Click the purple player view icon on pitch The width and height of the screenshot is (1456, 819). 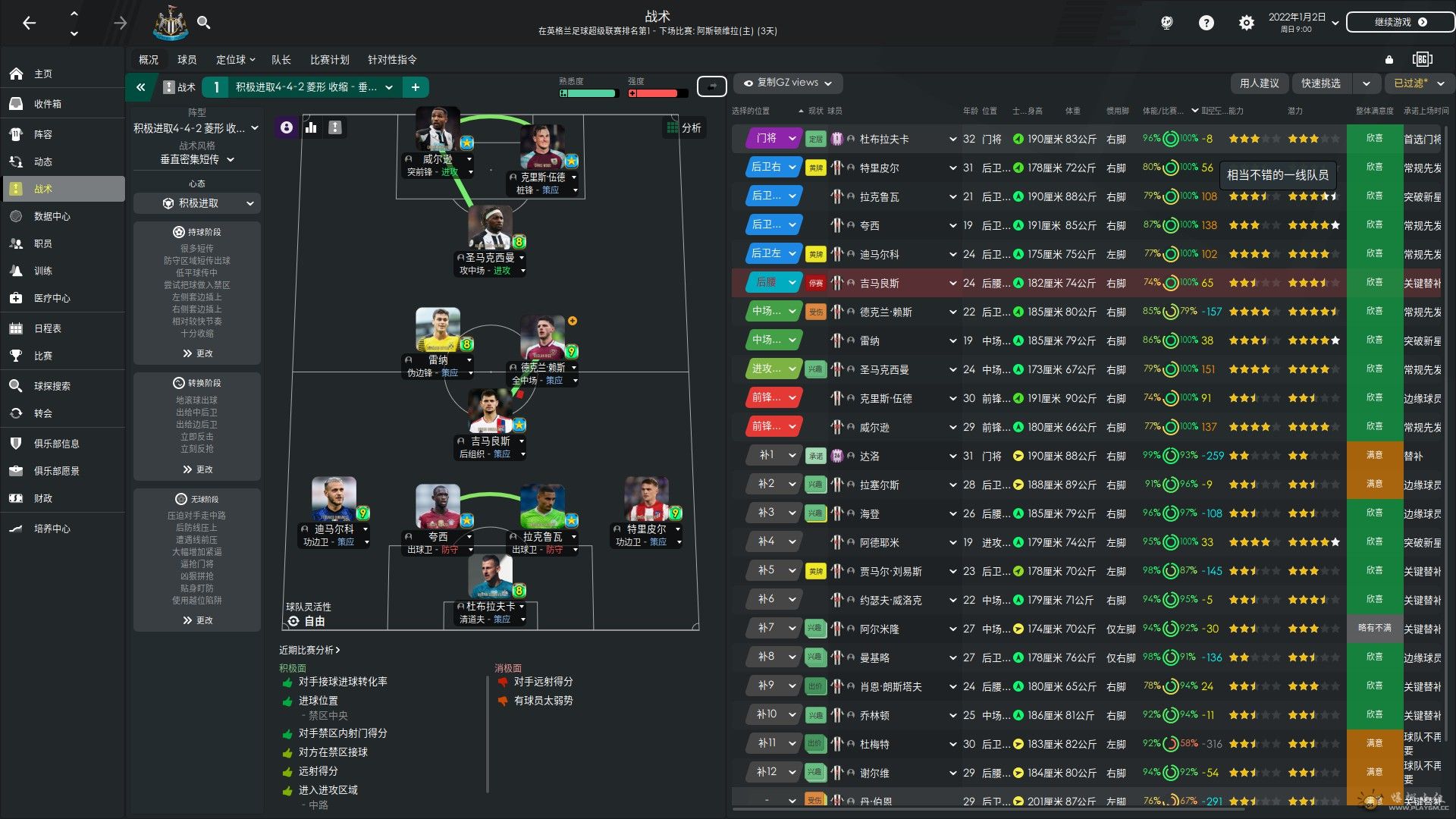pyautogui.click(x=287, y=127)
